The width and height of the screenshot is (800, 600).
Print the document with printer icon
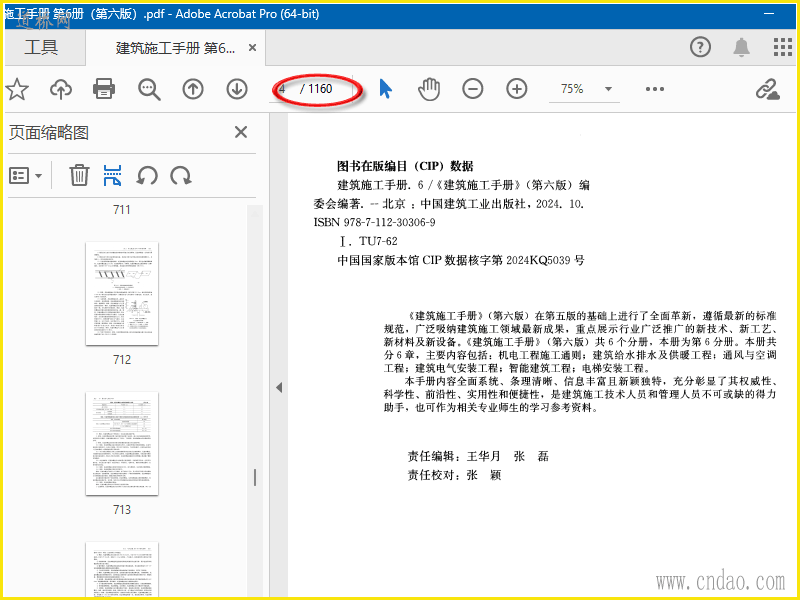[104, 89]
